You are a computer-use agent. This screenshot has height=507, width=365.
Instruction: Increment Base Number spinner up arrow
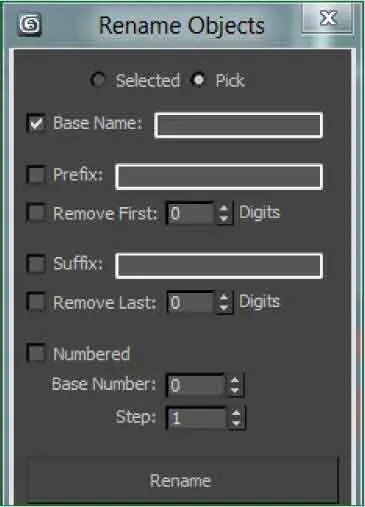(x=235, y=380)
